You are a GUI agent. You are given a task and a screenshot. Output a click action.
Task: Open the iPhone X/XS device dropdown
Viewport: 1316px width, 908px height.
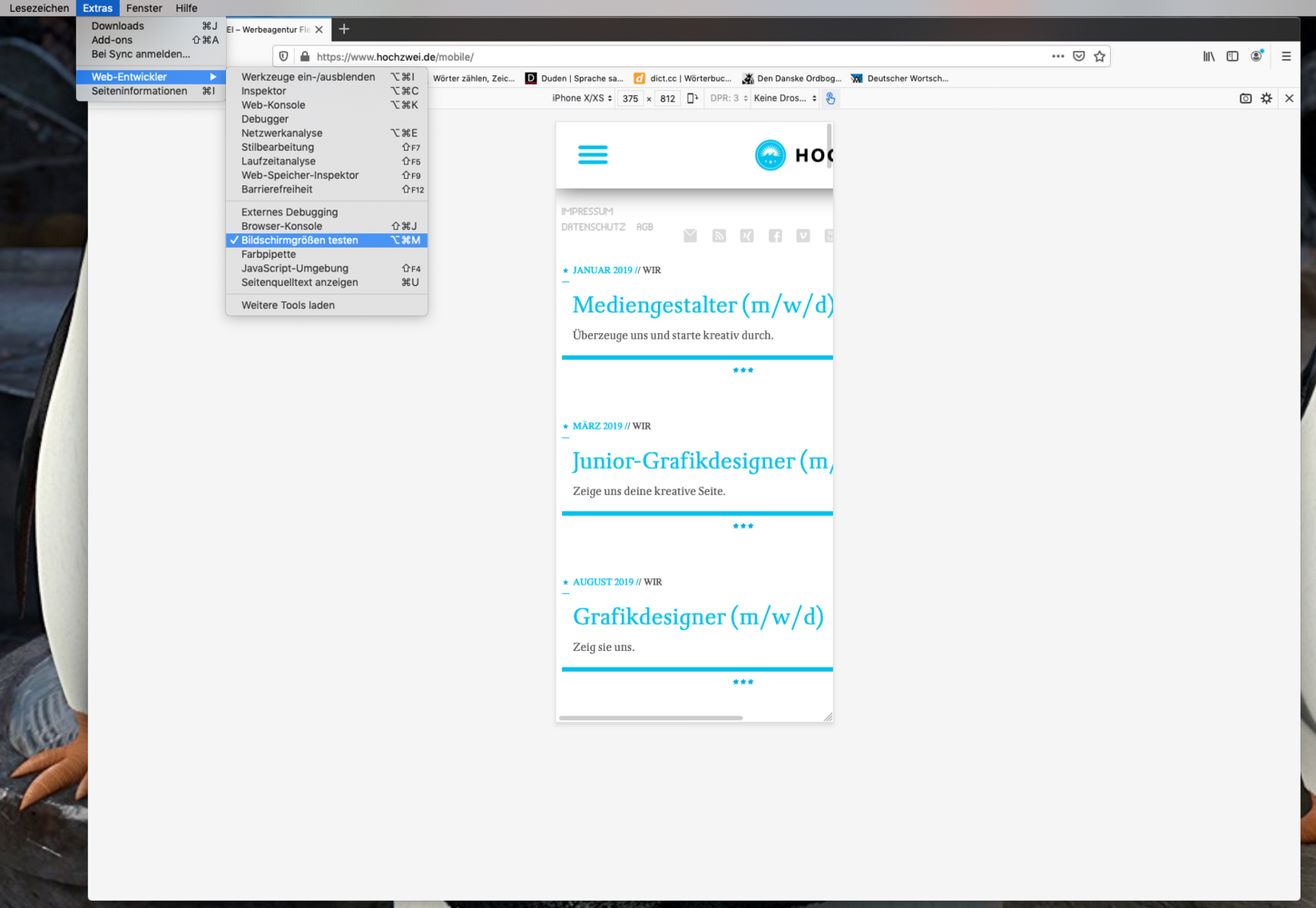click(582, 98)
